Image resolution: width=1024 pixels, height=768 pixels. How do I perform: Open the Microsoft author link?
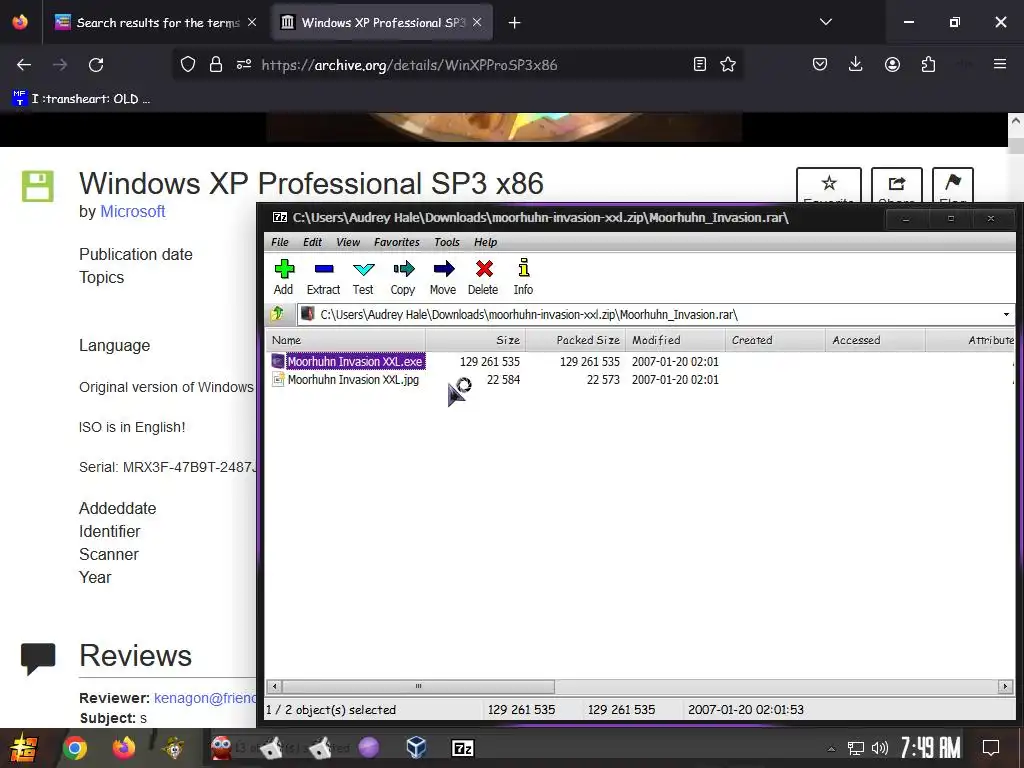133,212
